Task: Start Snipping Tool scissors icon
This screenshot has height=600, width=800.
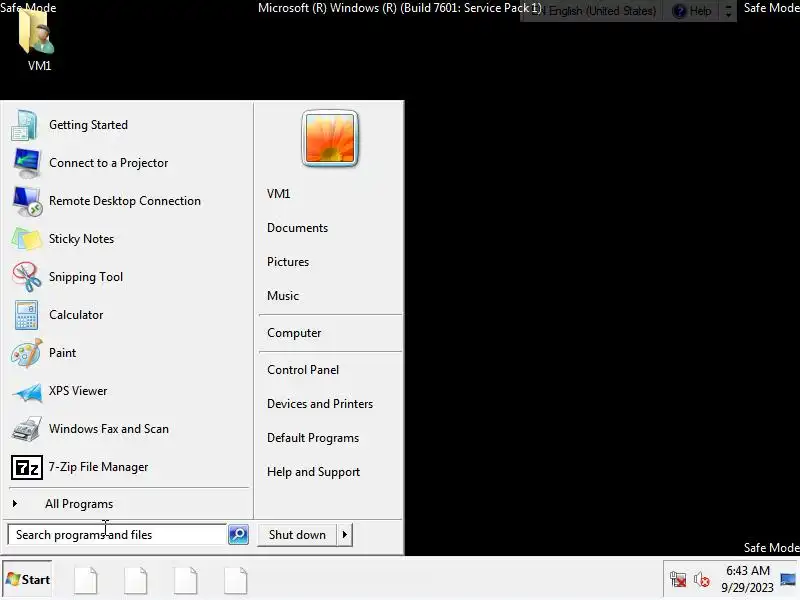Action: 27,277
